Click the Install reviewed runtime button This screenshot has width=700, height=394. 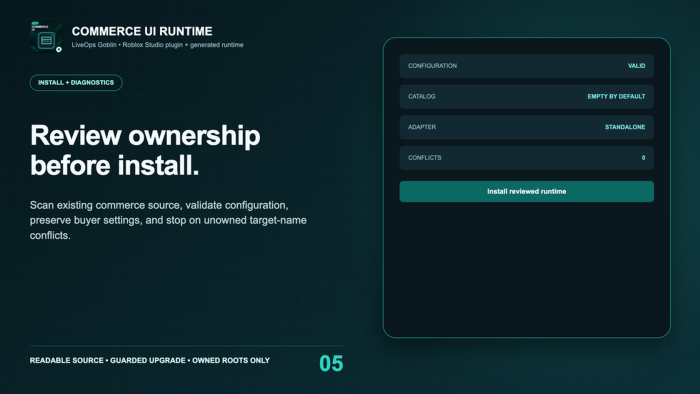coord(526,191)
